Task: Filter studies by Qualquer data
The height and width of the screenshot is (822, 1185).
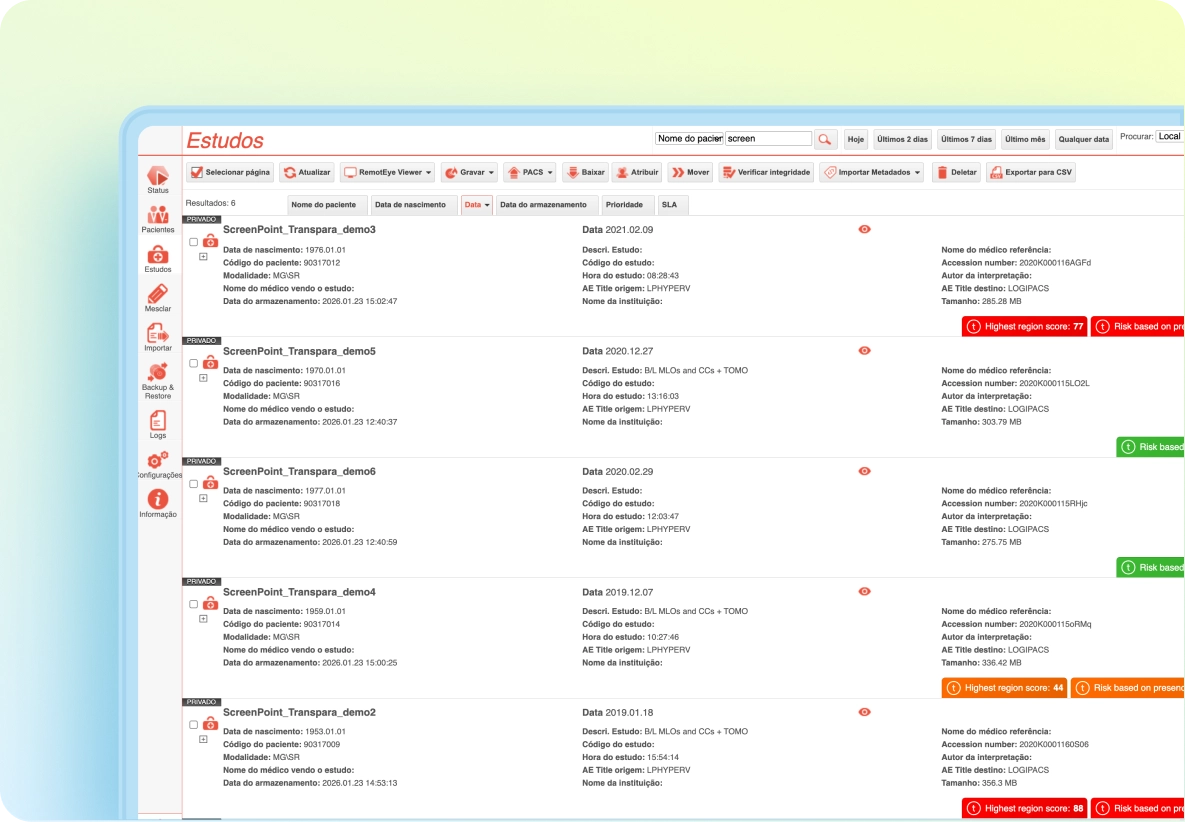Action: 1084,139
